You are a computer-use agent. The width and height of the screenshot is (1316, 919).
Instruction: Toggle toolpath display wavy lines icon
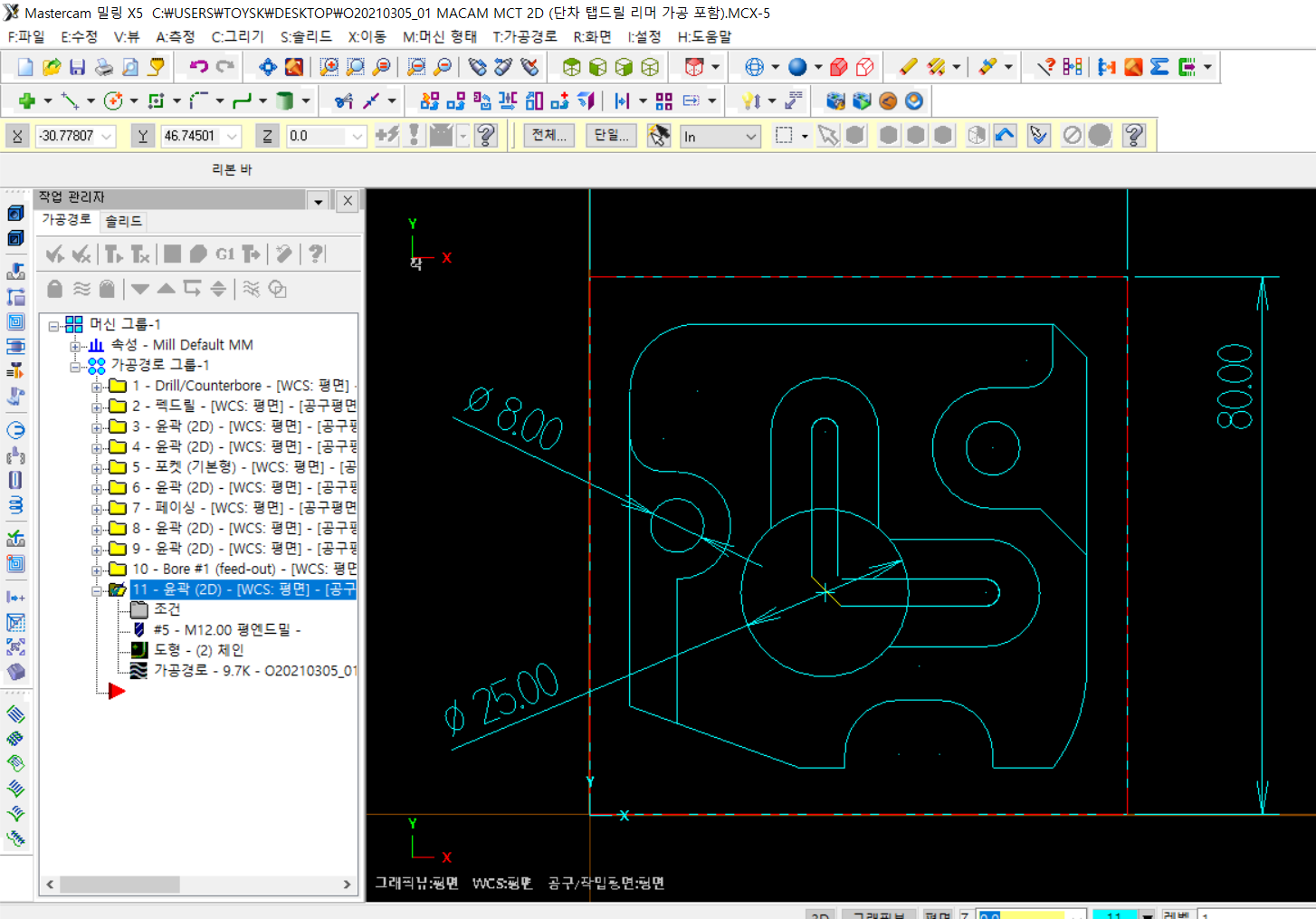pyautogui.click(x=81, y=289)
